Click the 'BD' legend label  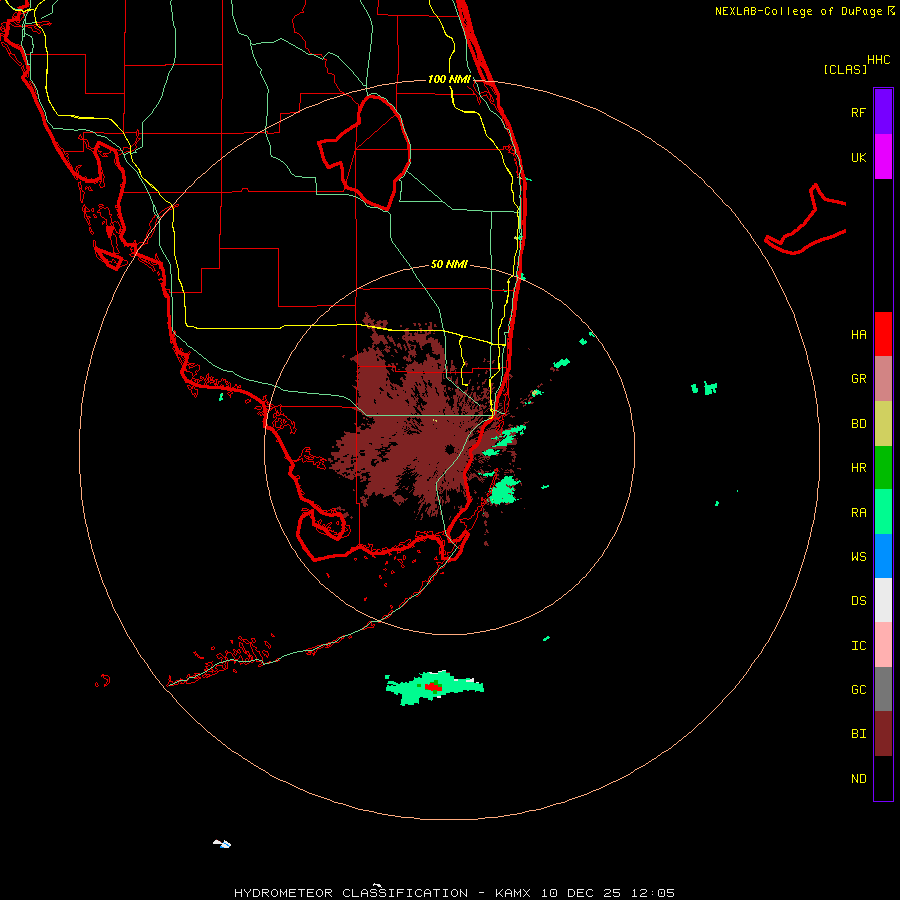coord(858,424)
